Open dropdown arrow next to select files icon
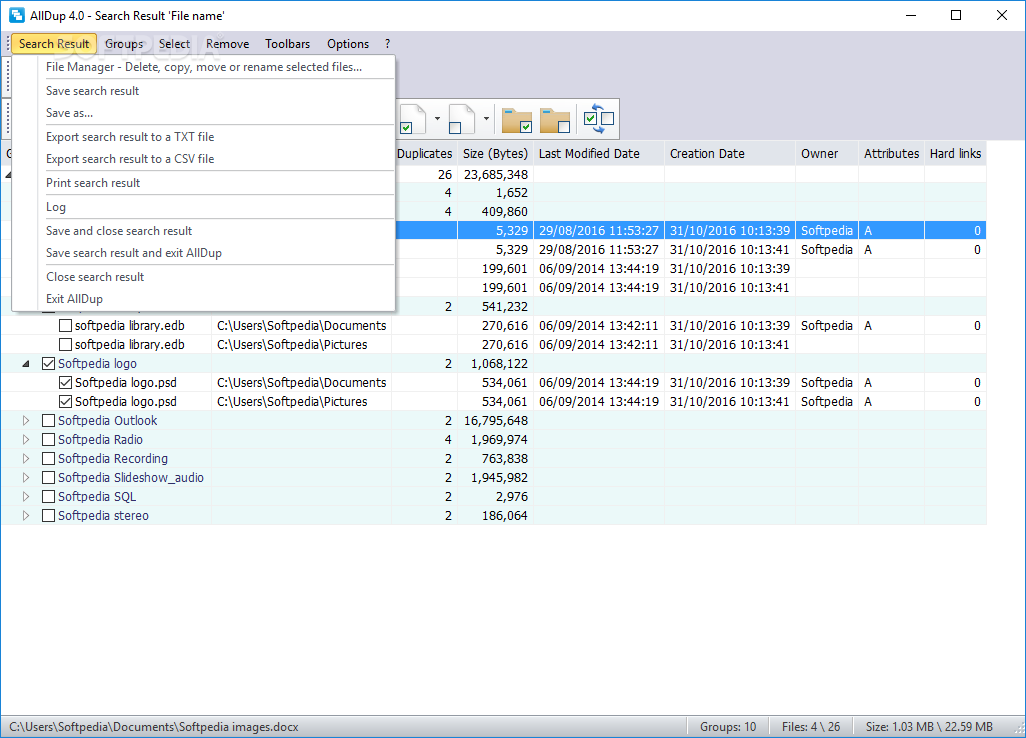The height and width of the screenshot is (738, 1026). point(437,119)
